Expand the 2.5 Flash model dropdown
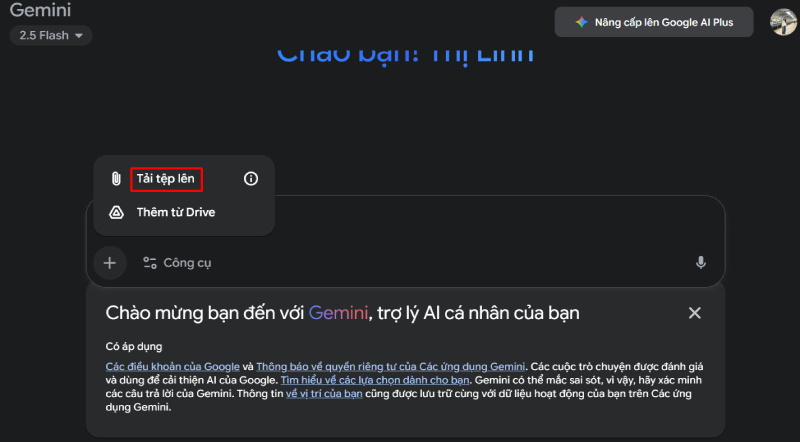 coord(50,36)
